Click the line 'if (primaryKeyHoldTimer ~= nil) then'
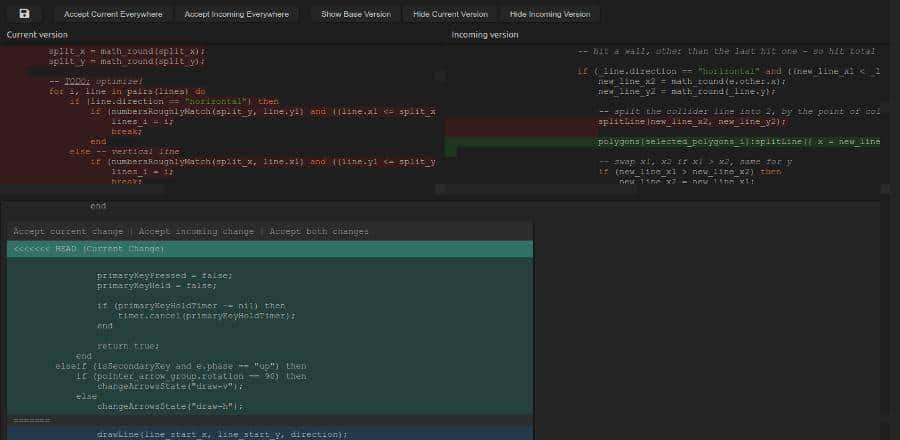900x440 pixels. coord(191,306)
